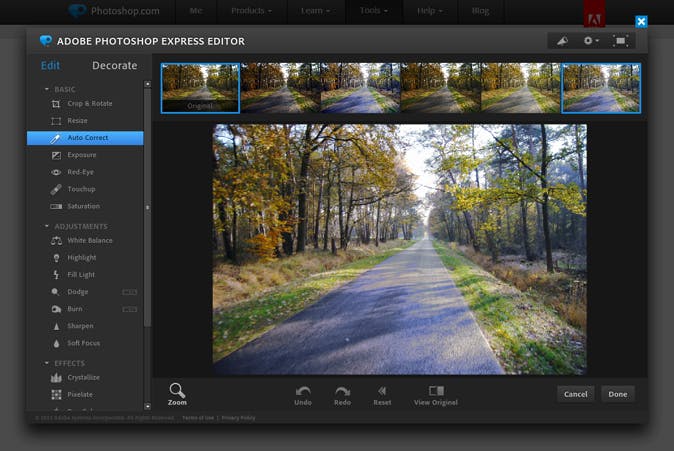
Task: Open the Tools dropdown menu
Action: (374, 11)
